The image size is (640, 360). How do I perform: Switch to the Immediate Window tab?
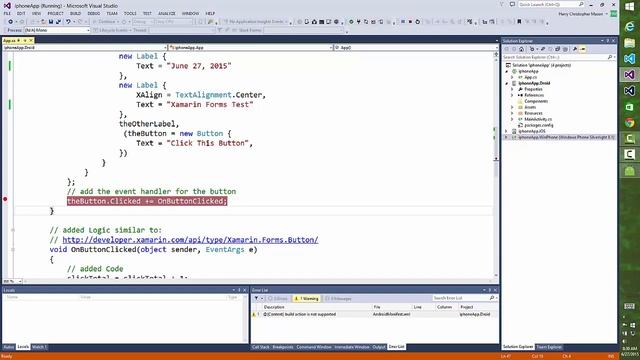(352, 347)
